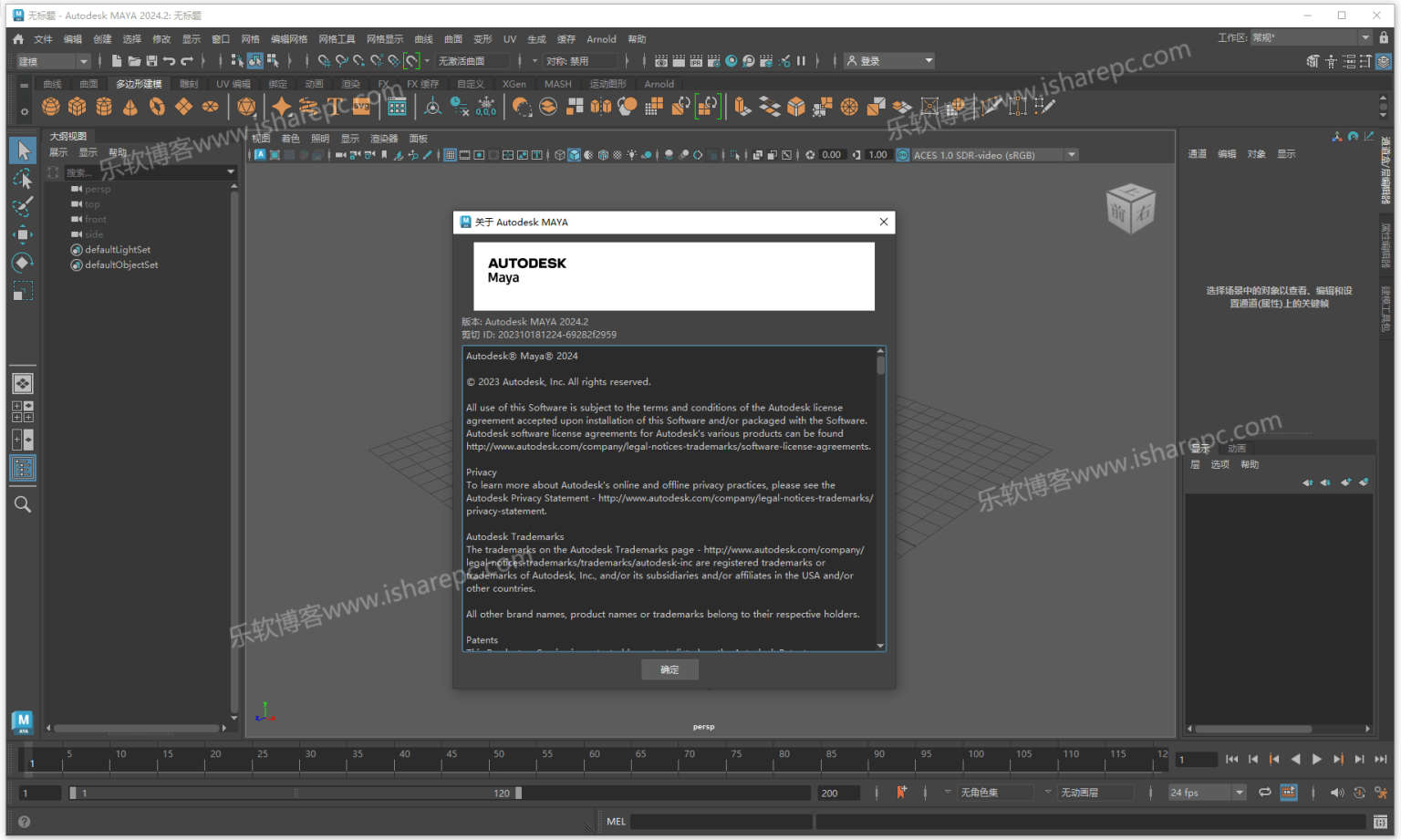
Task: Close the About Autodesk MAYA dialog
Action: 883,222
